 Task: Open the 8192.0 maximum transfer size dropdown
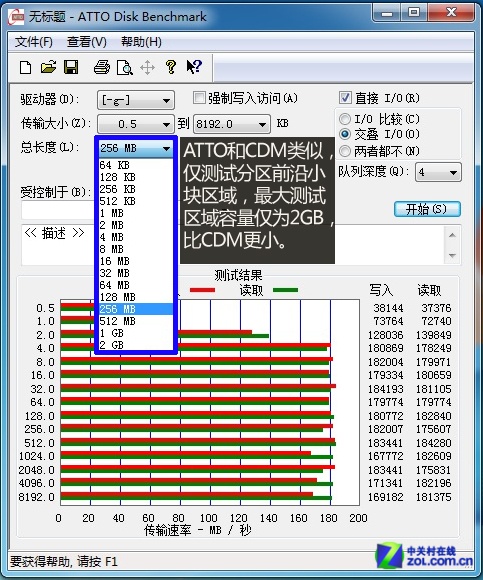[231, 124]
